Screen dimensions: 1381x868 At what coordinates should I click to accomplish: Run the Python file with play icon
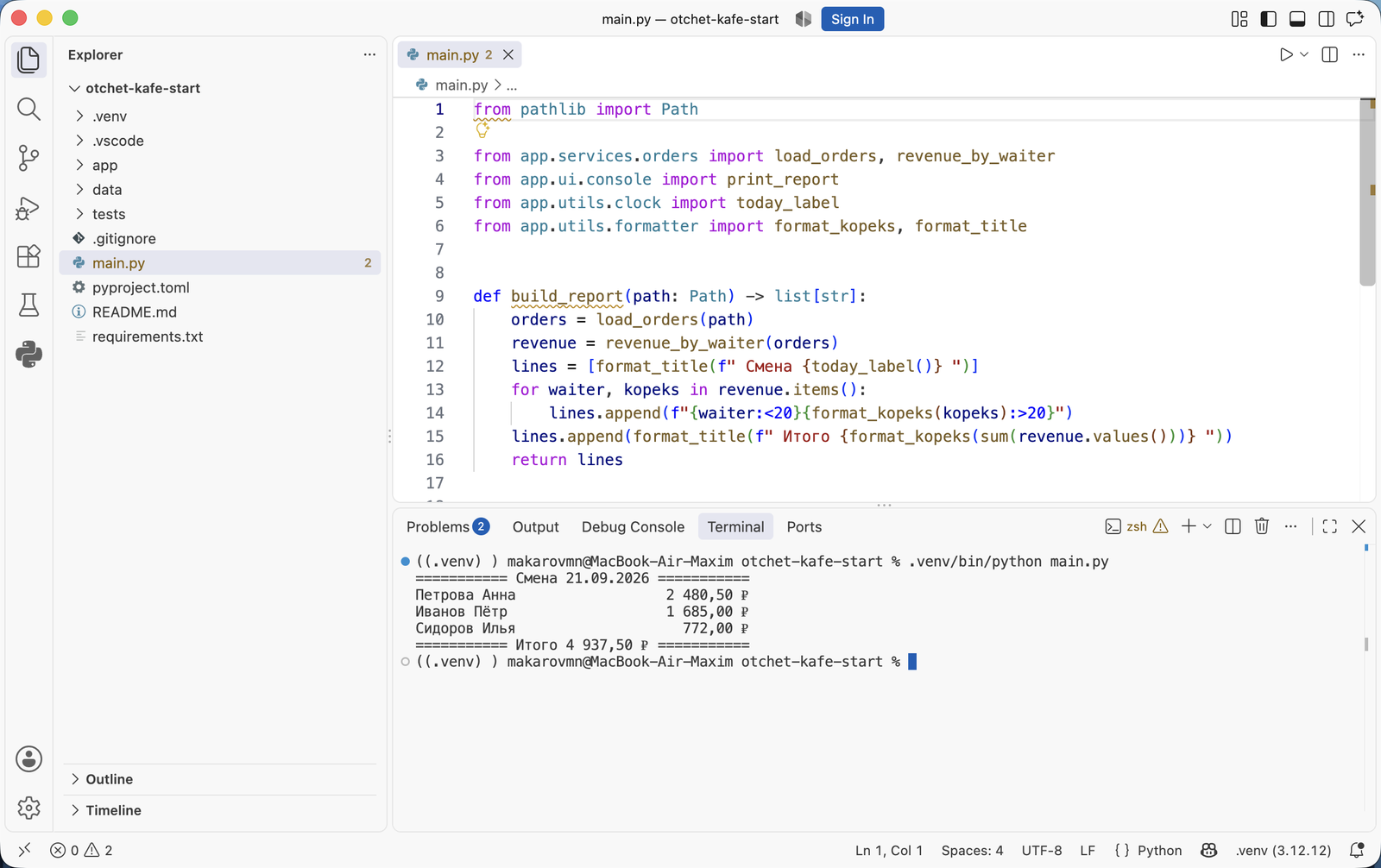[x=1286, y=54]
